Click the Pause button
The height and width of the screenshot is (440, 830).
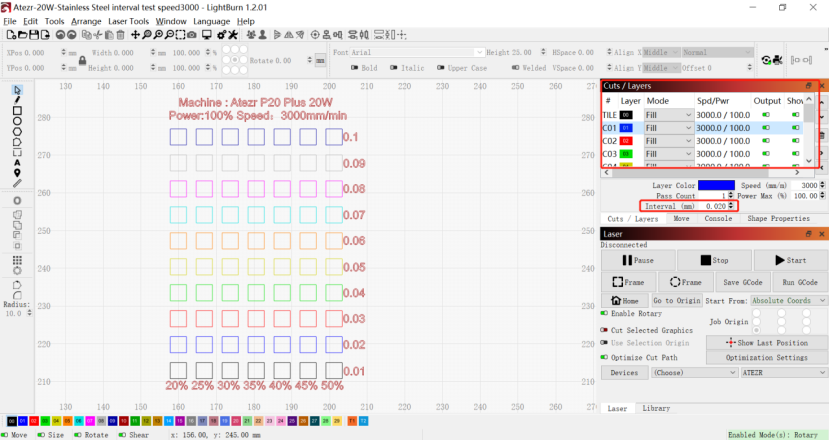tap(638, 260)
